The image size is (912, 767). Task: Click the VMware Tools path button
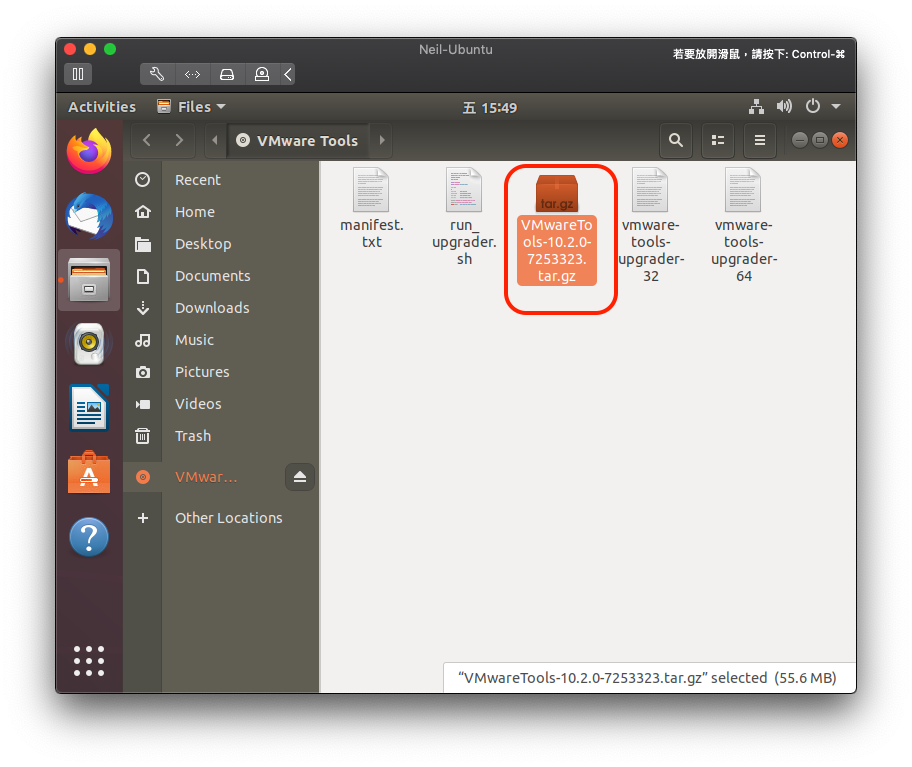pos(298,141)
